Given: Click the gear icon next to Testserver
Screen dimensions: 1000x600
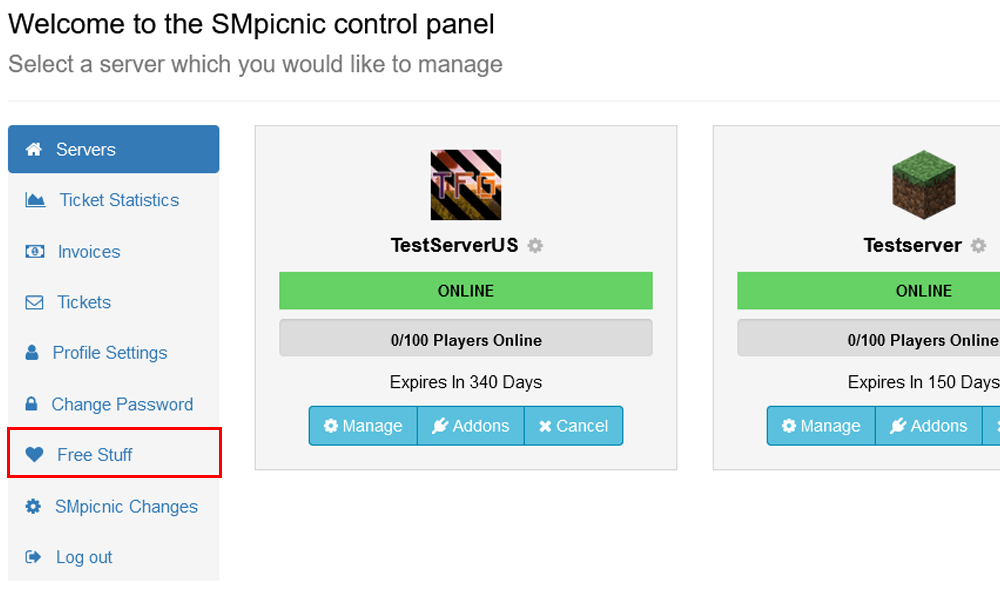Looking at the screenshot, I should (x=978, y=245).
